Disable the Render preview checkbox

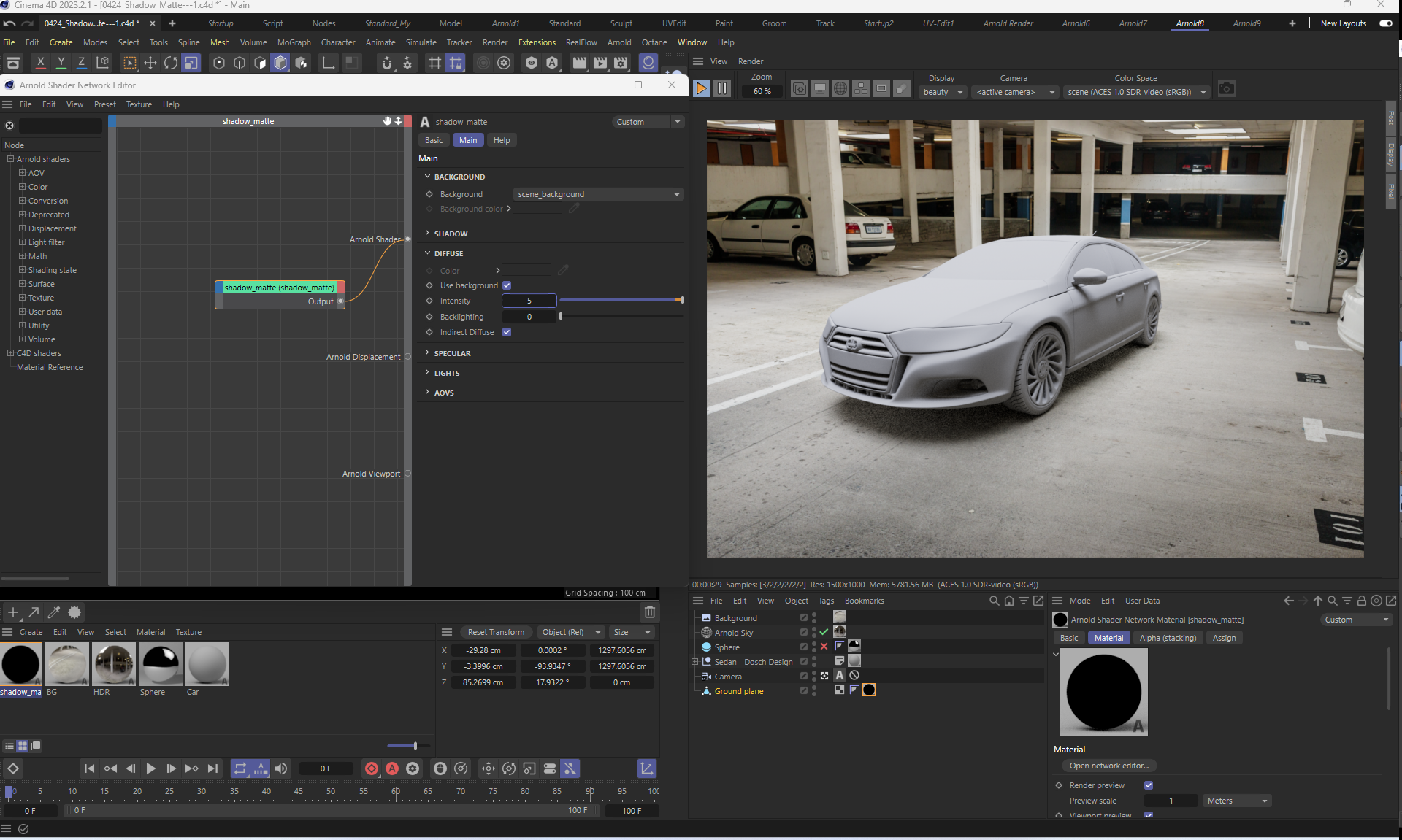point(1149,785)
